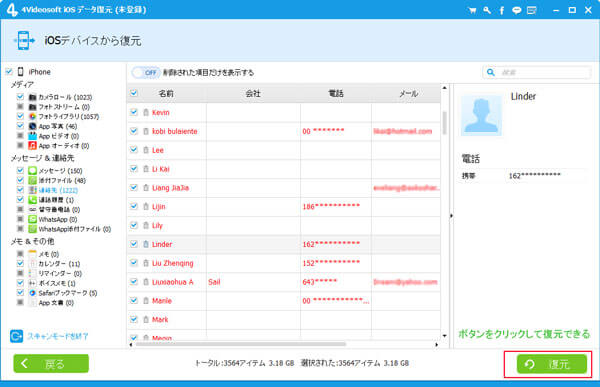Click the horizontal scroll left arrow
This screenshot has height=387, width=600.
pyautogui.click(x=131, y=345)
